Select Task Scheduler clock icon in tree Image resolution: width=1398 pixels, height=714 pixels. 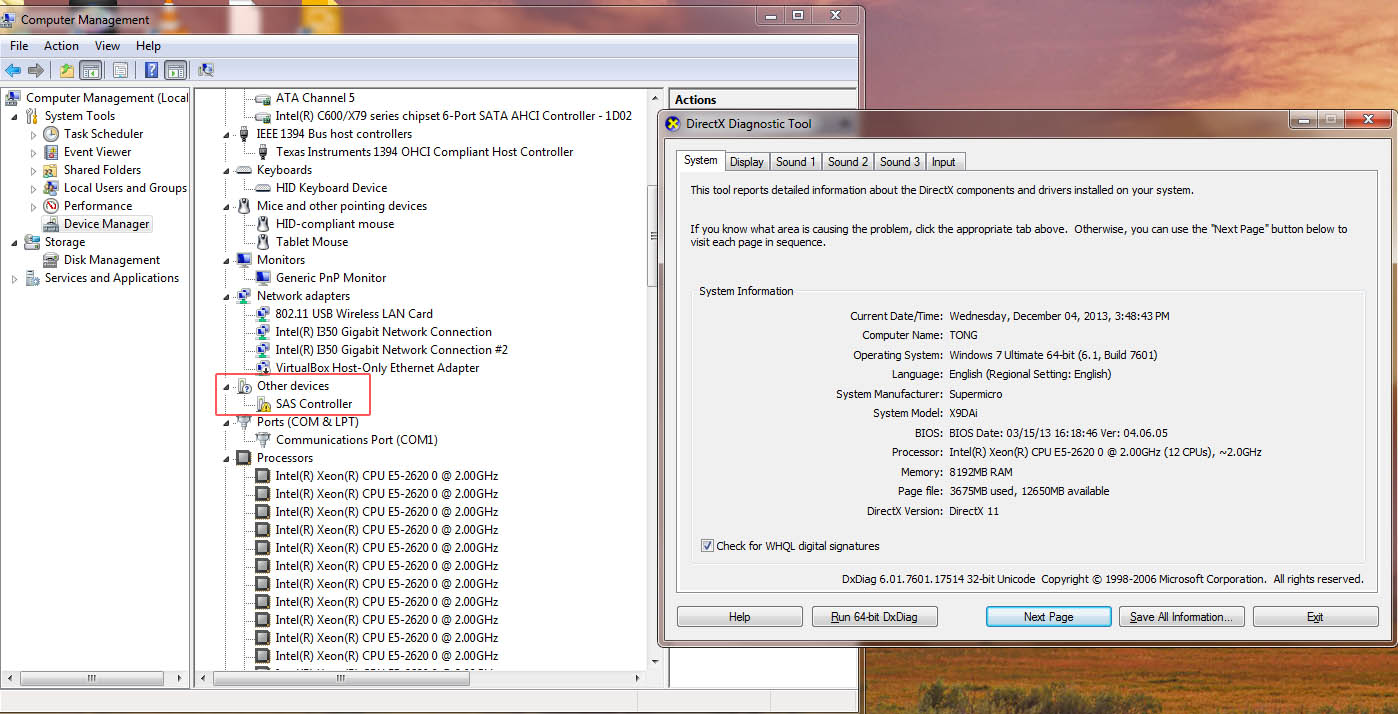[x=51, y=134]
